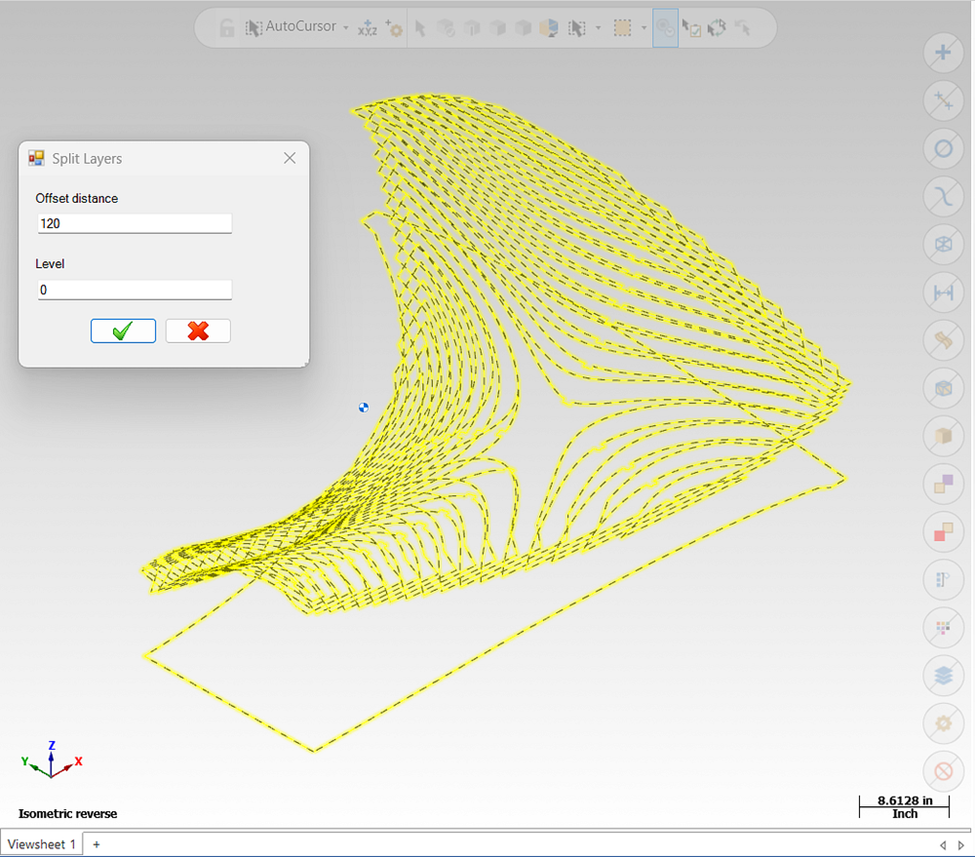Screen dimensions: 975x857
Task: Click the blue origin marker in the viewport
Action: 364,407
